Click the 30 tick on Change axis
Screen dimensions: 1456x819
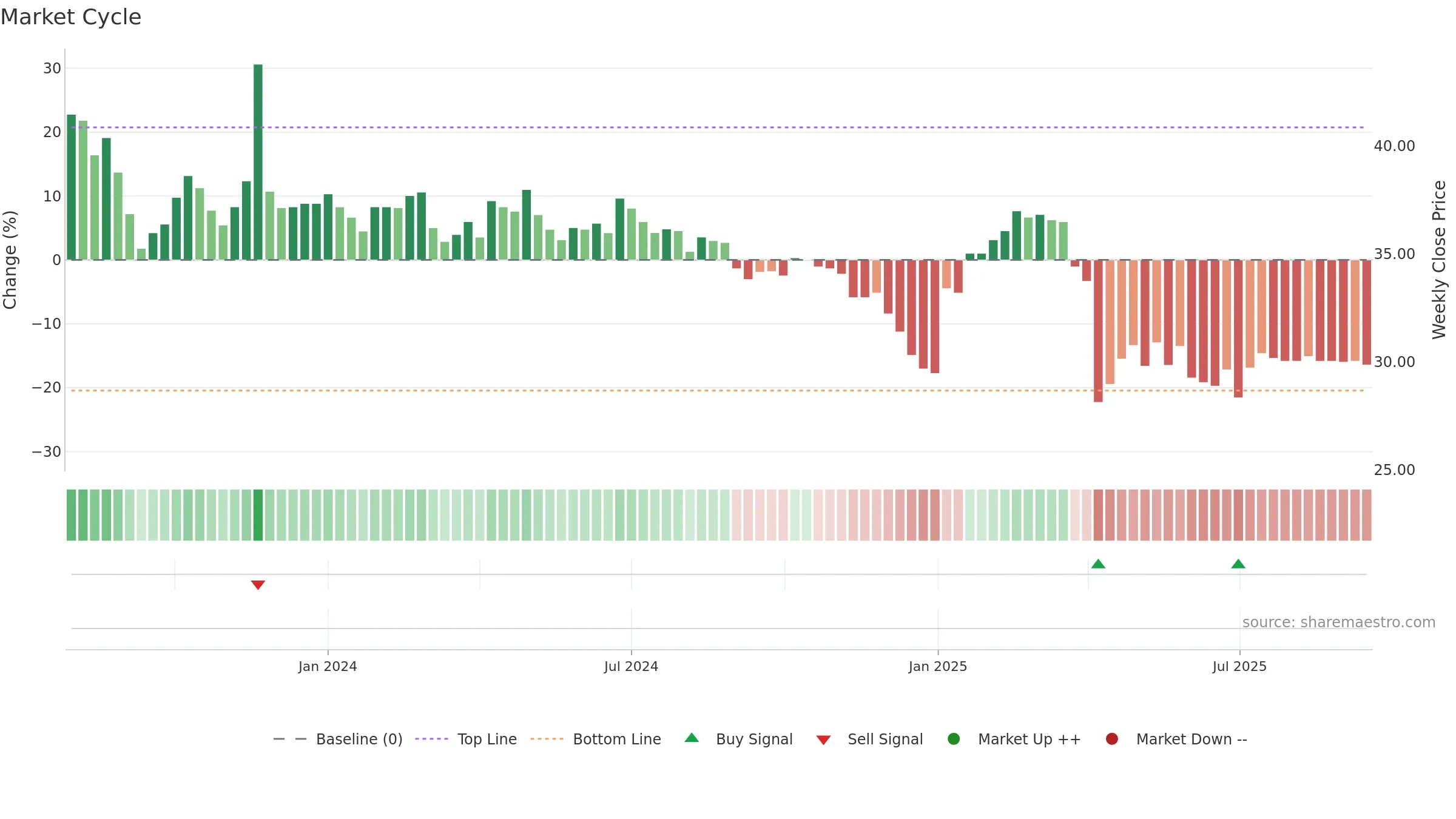tap(52, 69)
